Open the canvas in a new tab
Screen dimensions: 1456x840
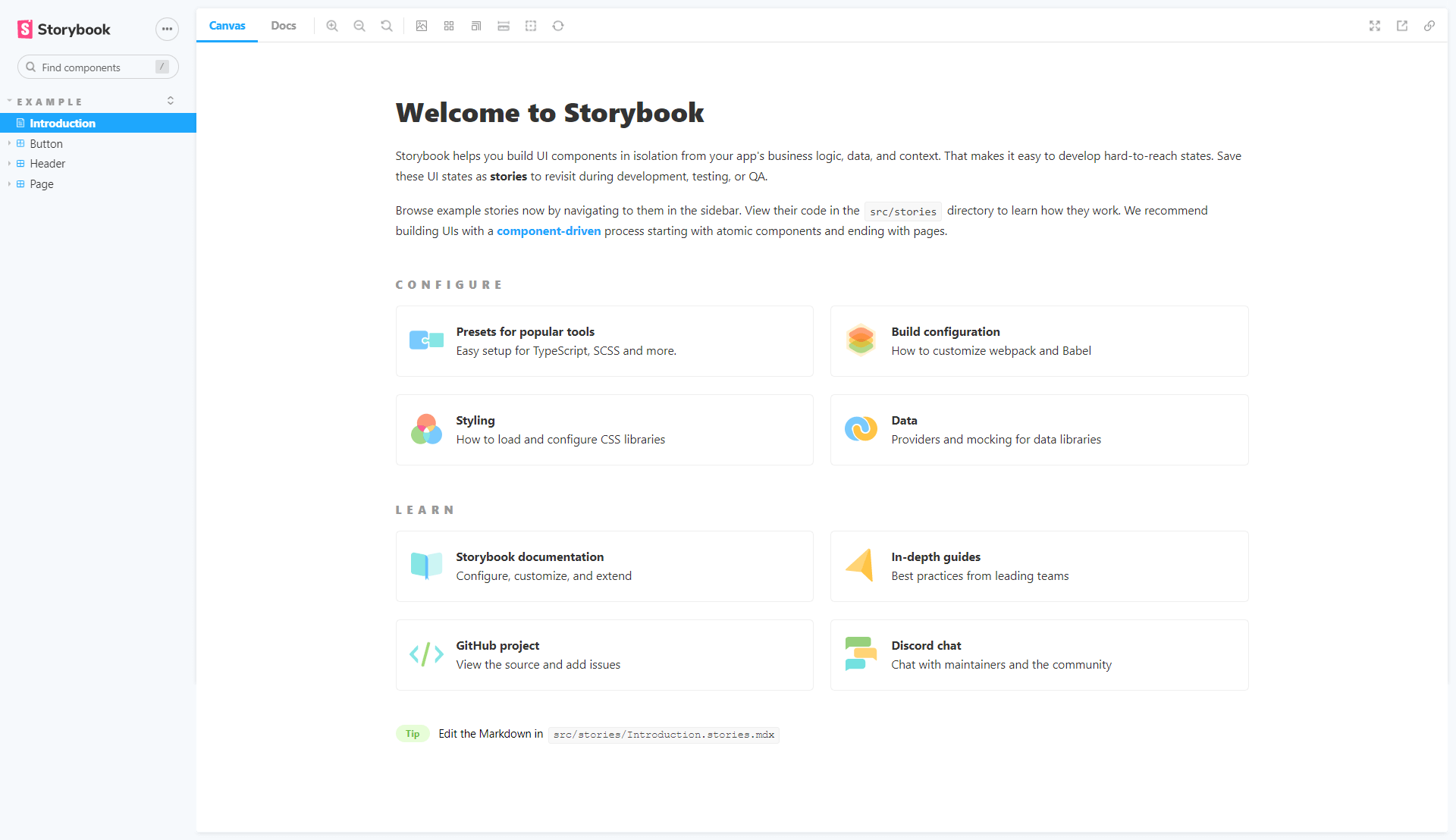pyautogui.click(x=1402, y=26)
